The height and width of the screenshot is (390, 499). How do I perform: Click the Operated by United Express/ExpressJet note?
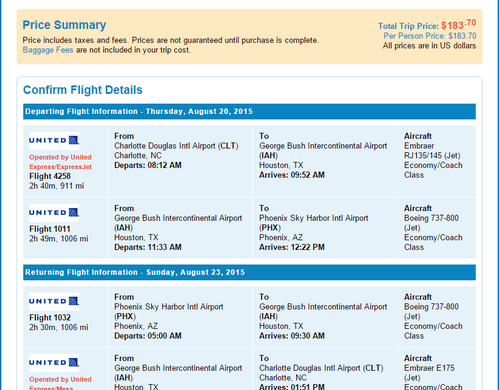(60, 162)
